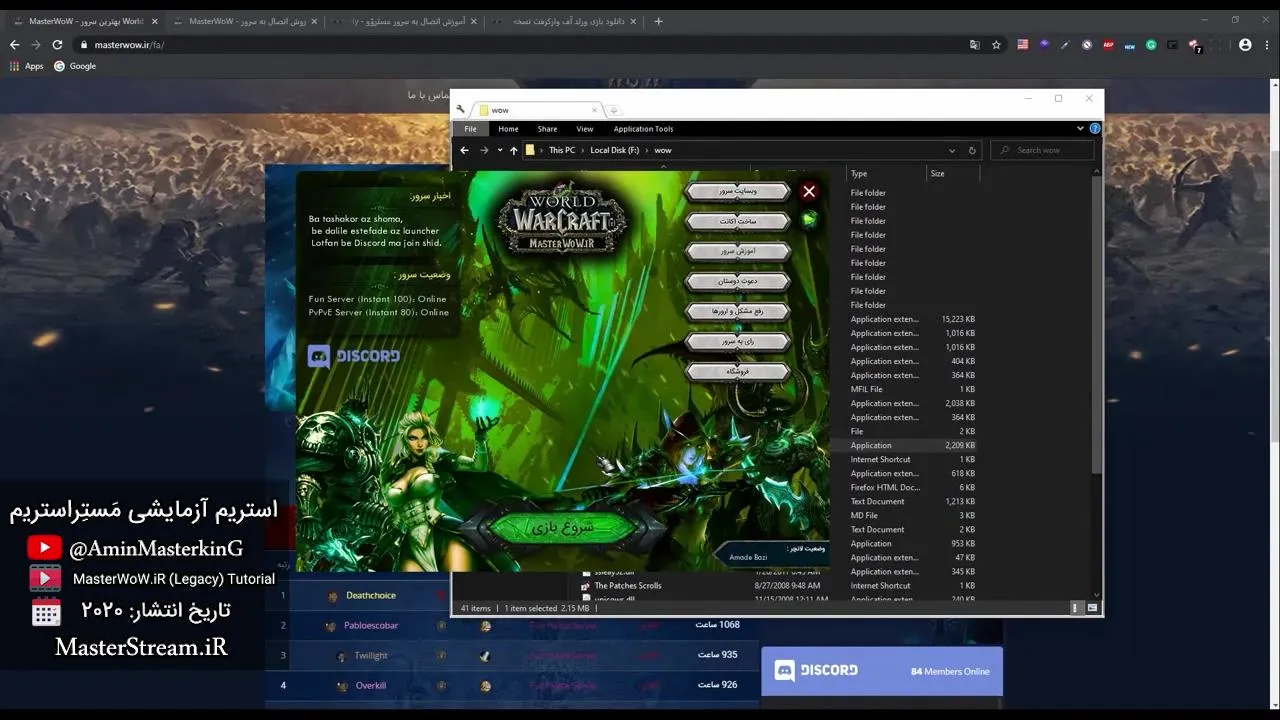This screenshot has height=720, width=1280.
Task: Open the آموزش سرور launcher button
Action: 738,251
